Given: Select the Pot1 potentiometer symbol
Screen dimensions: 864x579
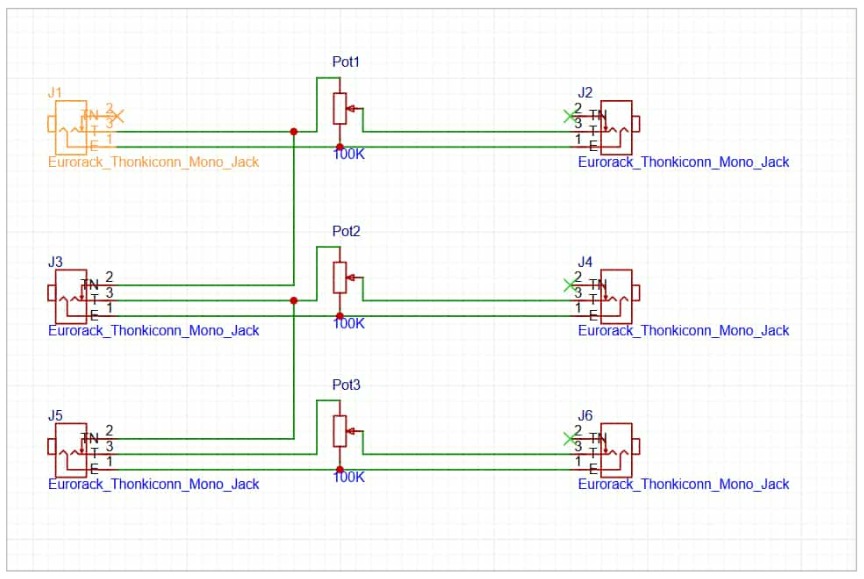Looking at the screenshot, I should click(340, 107).
